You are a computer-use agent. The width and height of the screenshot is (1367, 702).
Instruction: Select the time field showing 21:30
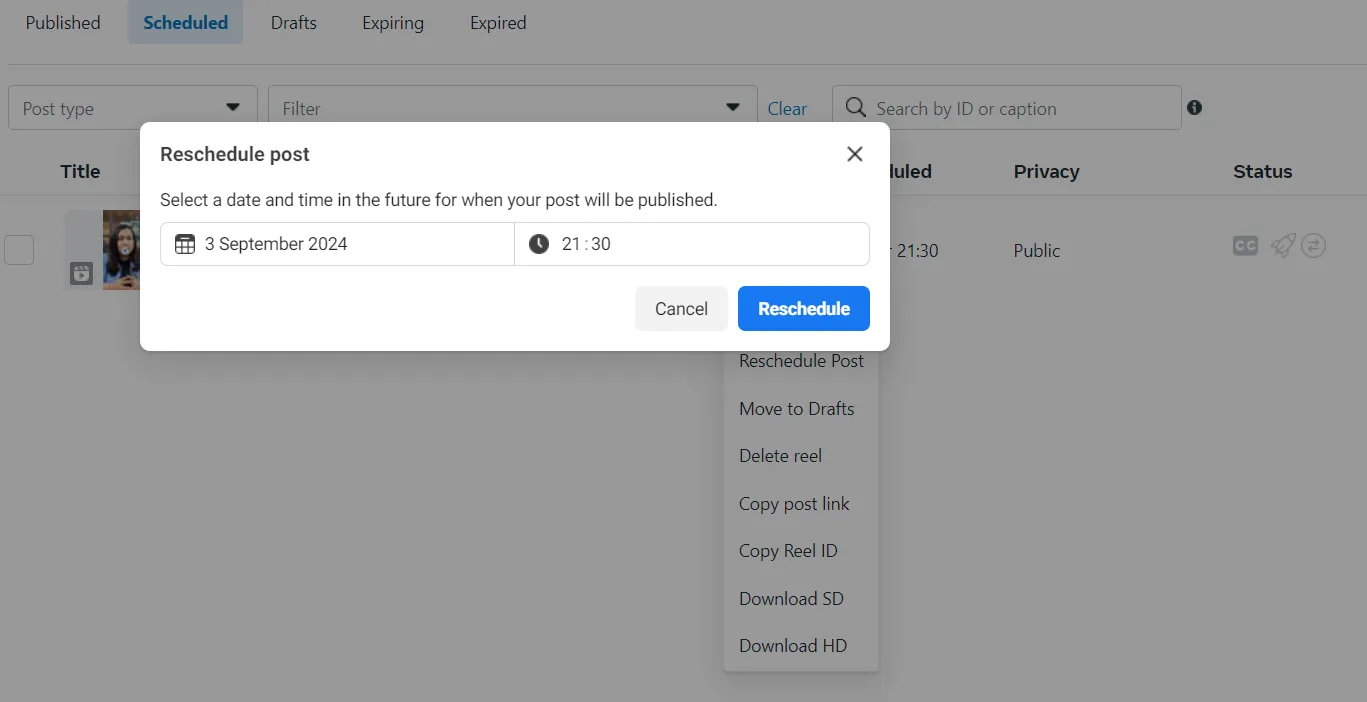click(691, 243)
